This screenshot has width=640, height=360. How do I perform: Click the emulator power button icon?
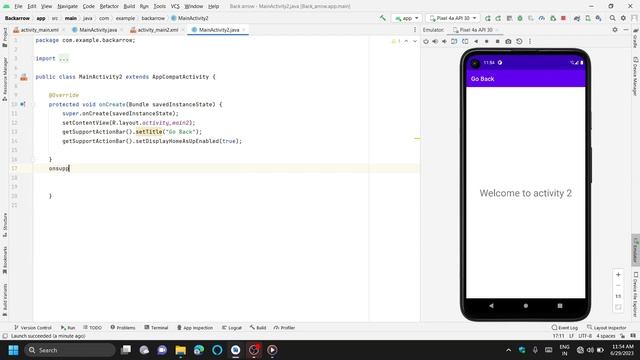426,41
